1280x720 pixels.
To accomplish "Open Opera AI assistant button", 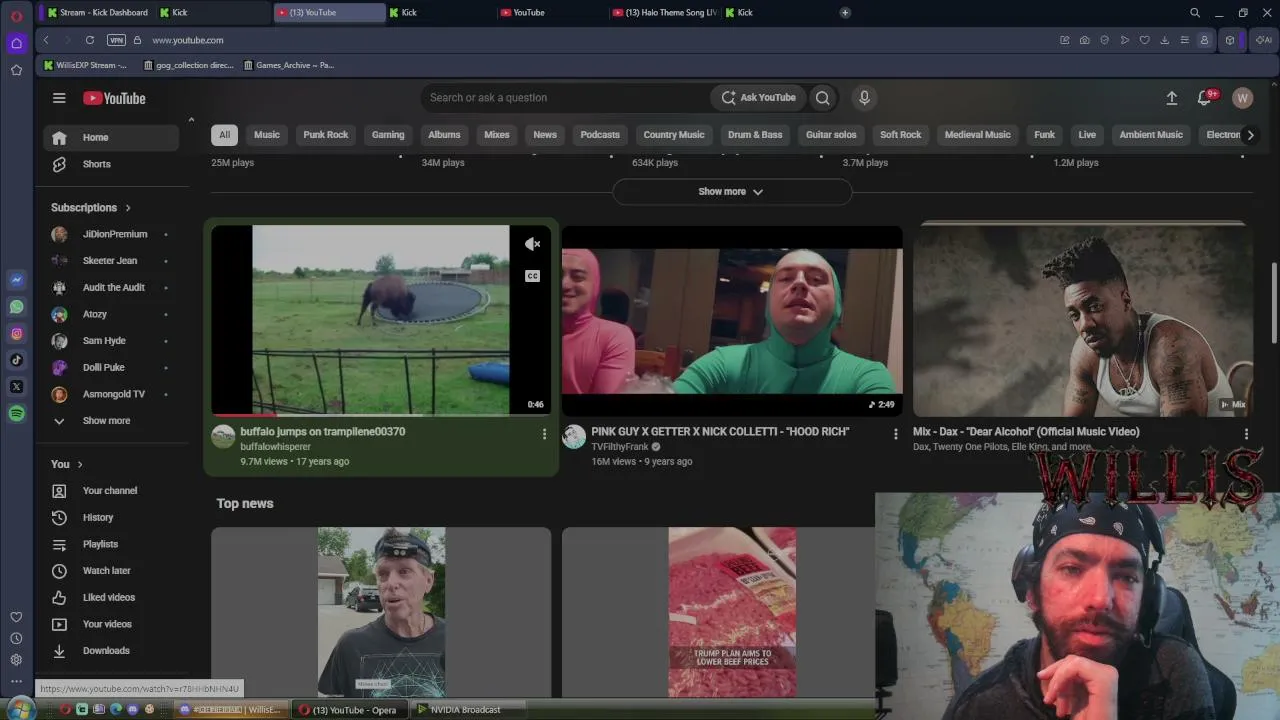I will (x=1264, y=40).
